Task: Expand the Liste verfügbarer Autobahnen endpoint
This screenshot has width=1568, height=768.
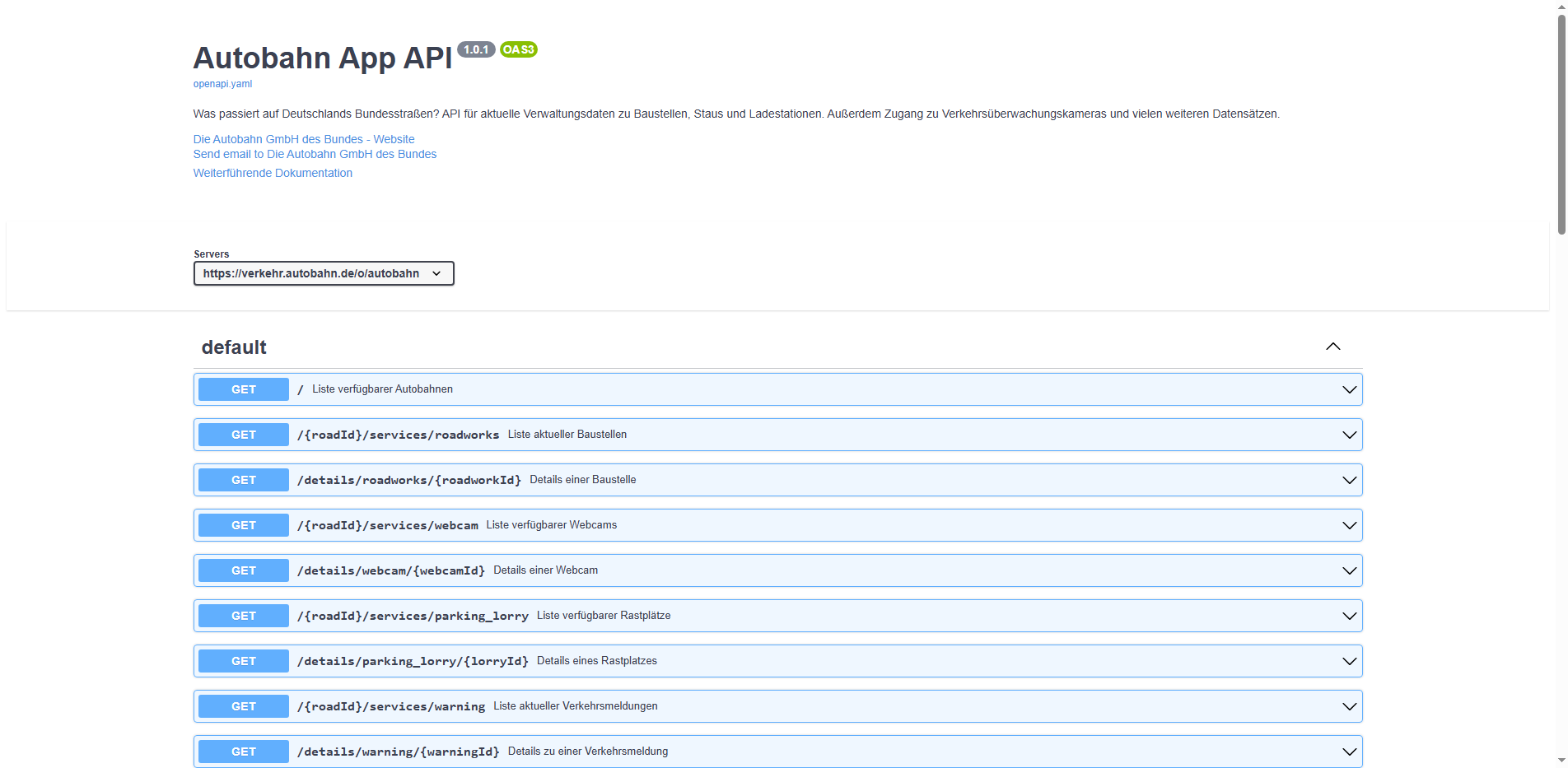Action: (x=1349, y=389)
